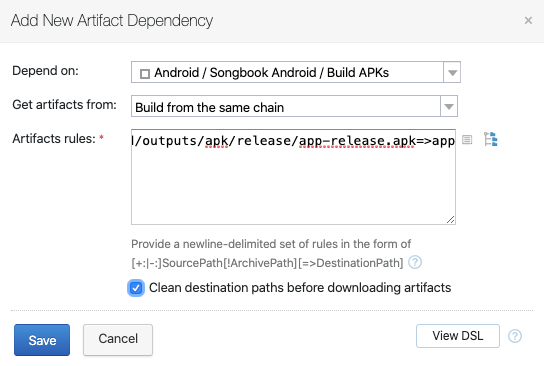Click the 'Clean destination paths before downloading artifacts' label
The height and width of the screenshot is (366, 544).
[300, 288]
